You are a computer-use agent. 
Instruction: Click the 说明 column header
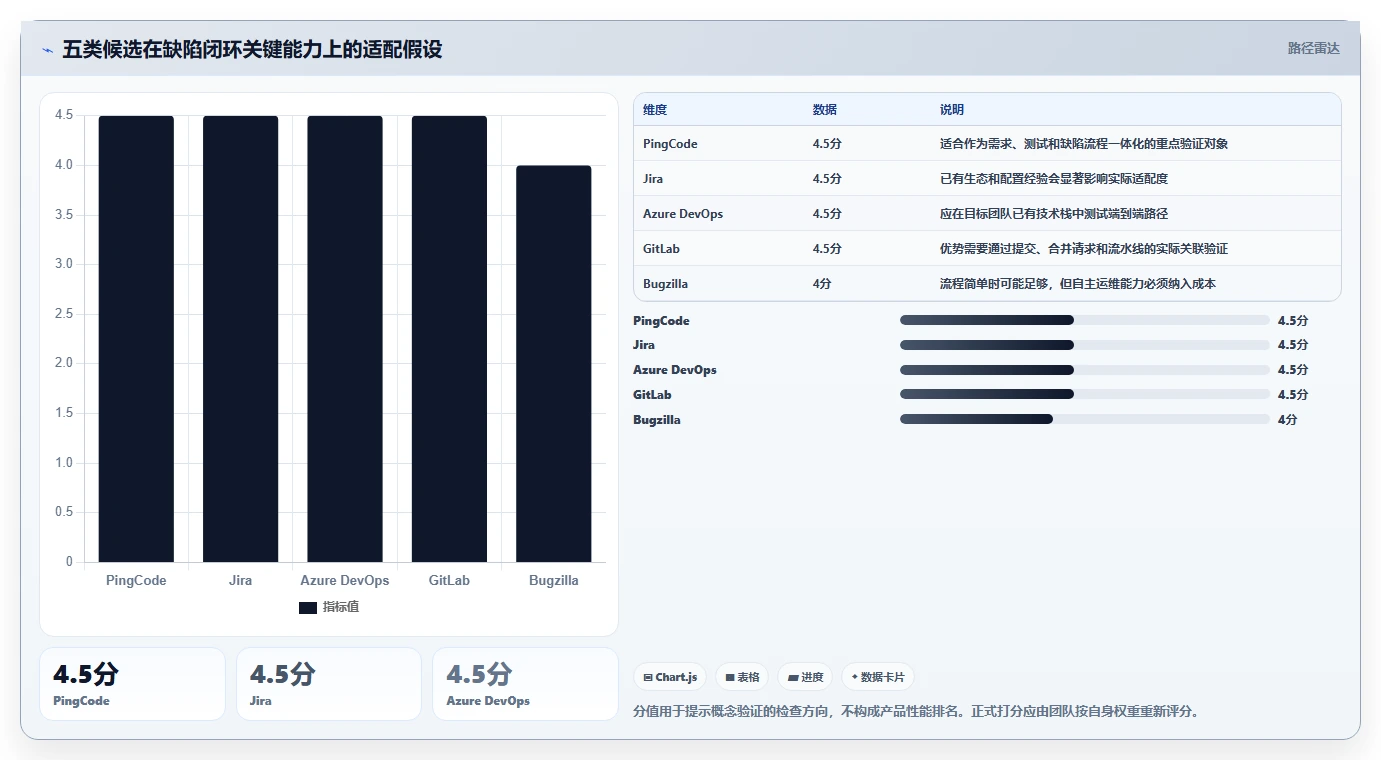click(x=952, y=110)
